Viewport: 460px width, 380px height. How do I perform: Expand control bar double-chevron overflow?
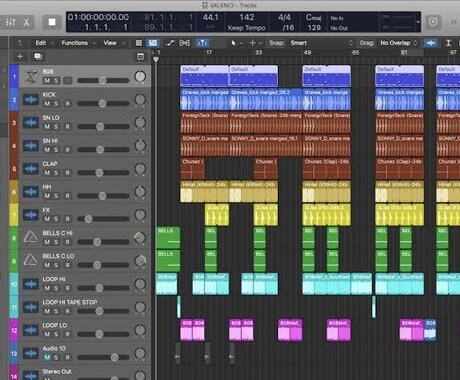coord(454,22)
